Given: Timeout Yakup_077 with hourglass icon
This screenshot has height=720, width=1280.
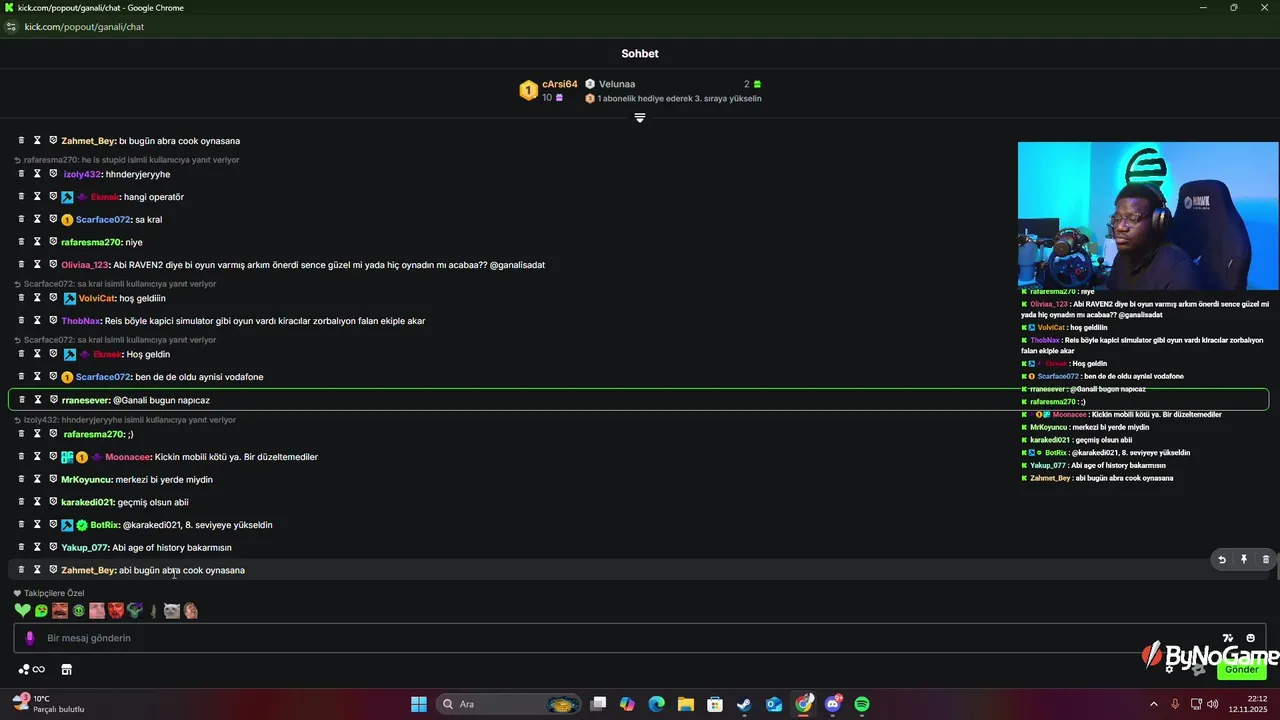Looking at the screenshot, I should tap(37, 547).
